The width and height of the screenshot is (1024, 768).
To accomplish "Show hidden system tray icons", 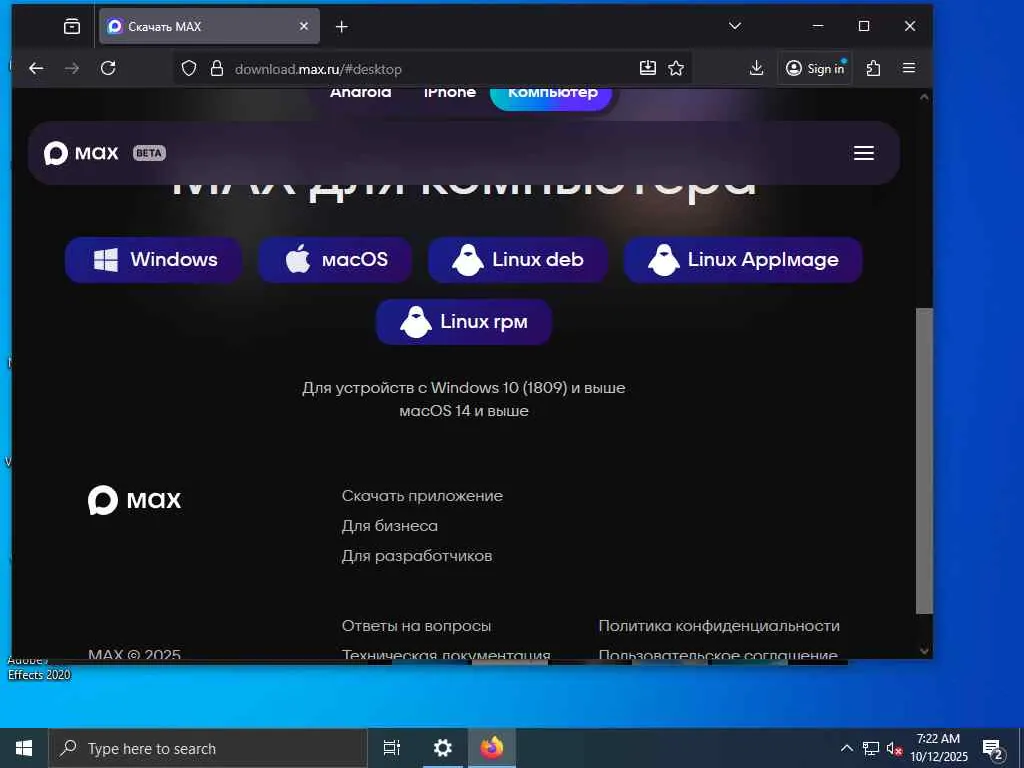I will (x=846, y=748).
